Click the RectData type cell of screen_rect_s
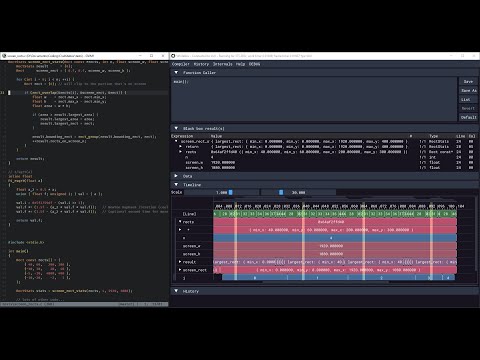The height and width of the screenshot is (360, 480). [x=439, y=141]
